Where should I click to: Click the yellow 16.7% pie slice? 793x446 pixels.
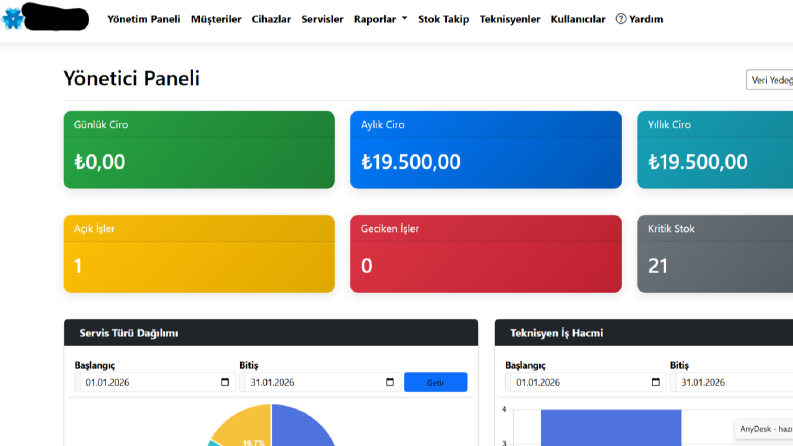246,427
